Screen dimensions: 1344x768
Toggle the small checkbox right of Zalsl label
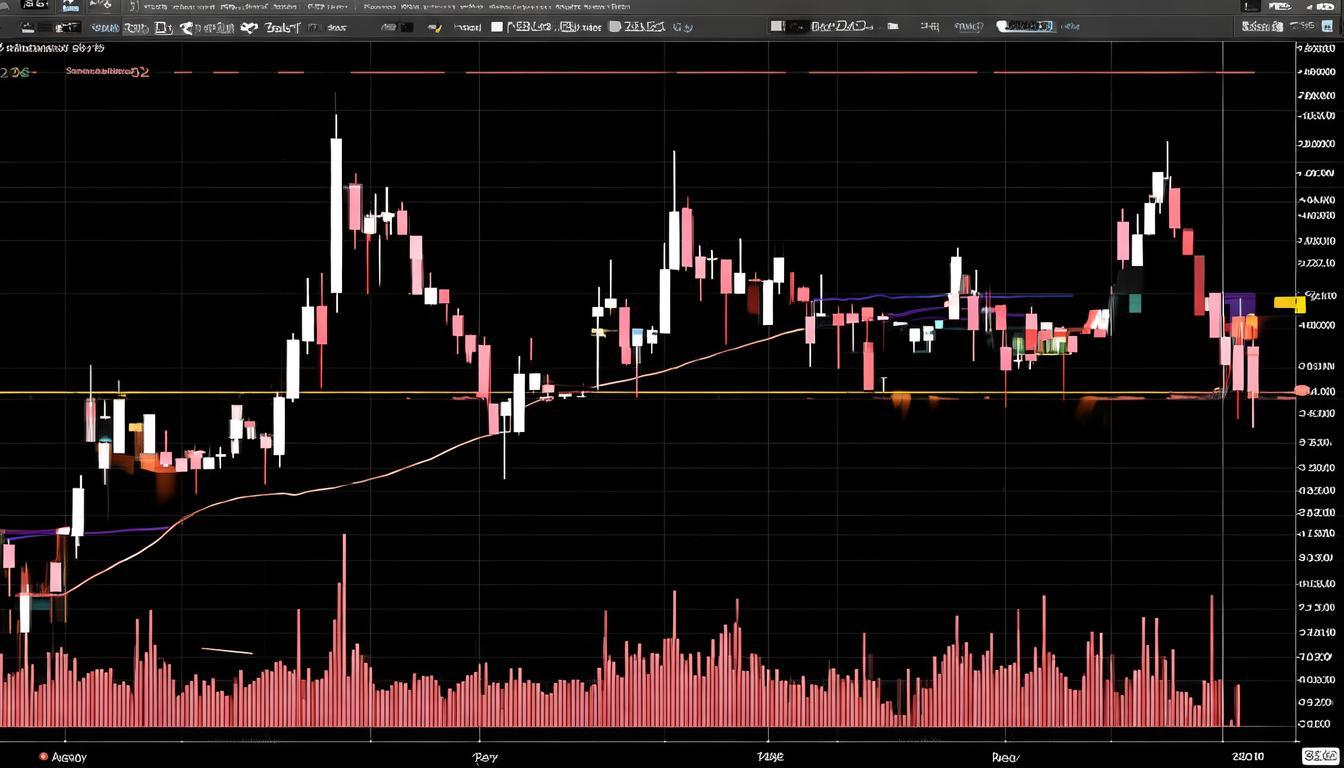(x=311, y=28)
